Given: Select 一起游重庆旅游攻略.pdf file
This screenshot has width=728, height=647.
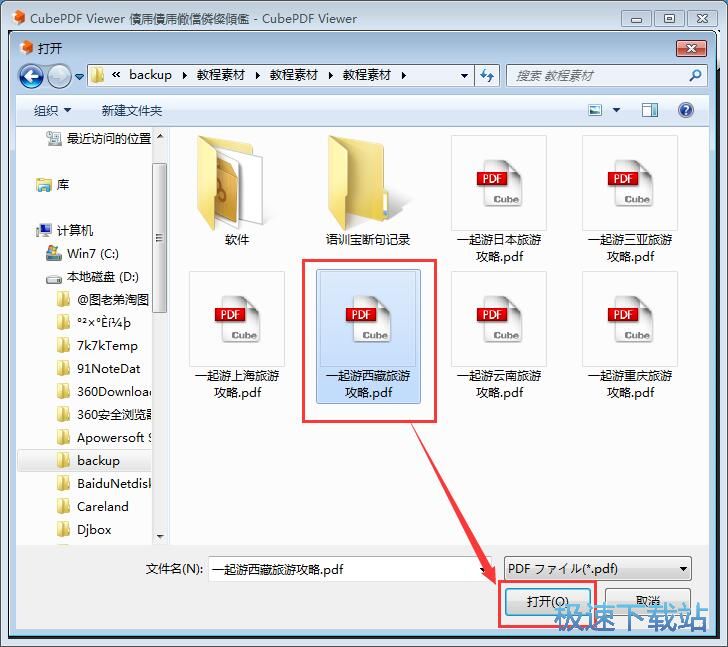Looking at the screenshot, I should [x=630, y=336].
